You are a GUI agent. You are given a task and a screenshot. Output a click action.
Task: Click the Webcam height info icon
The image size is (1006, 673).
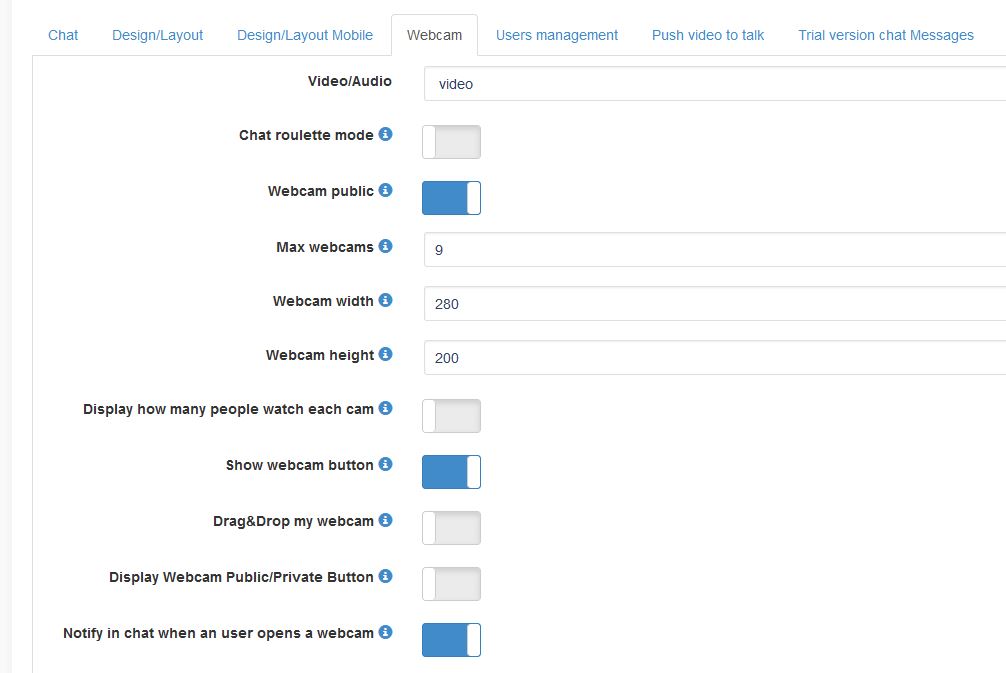tap(386, 354)
